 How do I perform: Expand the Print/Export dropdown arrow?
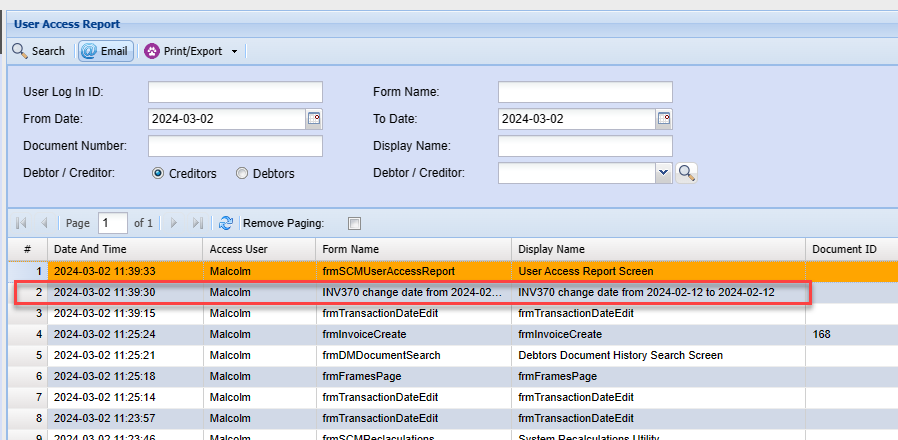point(234,51)
